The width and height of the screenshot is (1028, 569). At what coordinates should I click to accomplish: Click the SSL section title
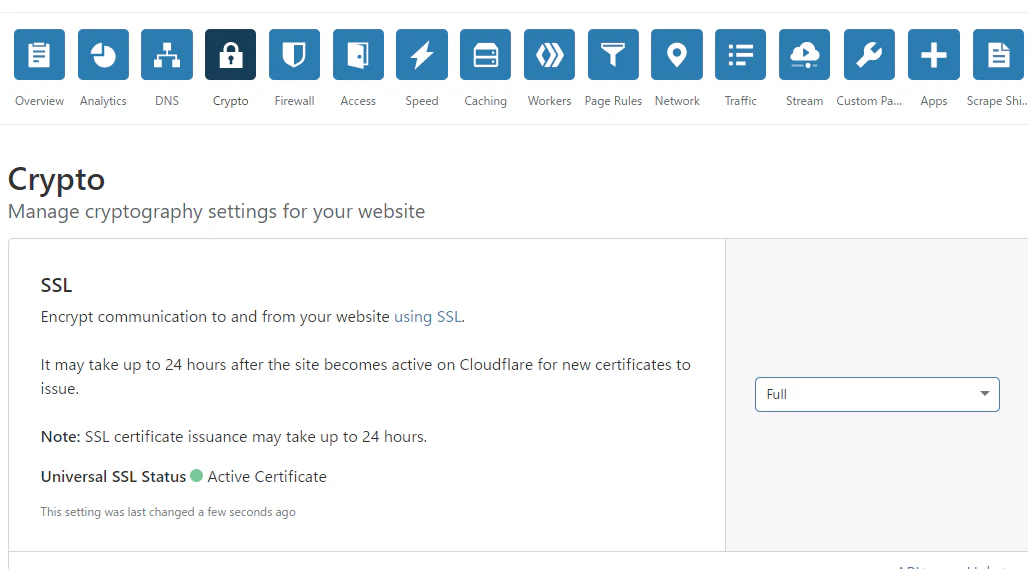56,285
